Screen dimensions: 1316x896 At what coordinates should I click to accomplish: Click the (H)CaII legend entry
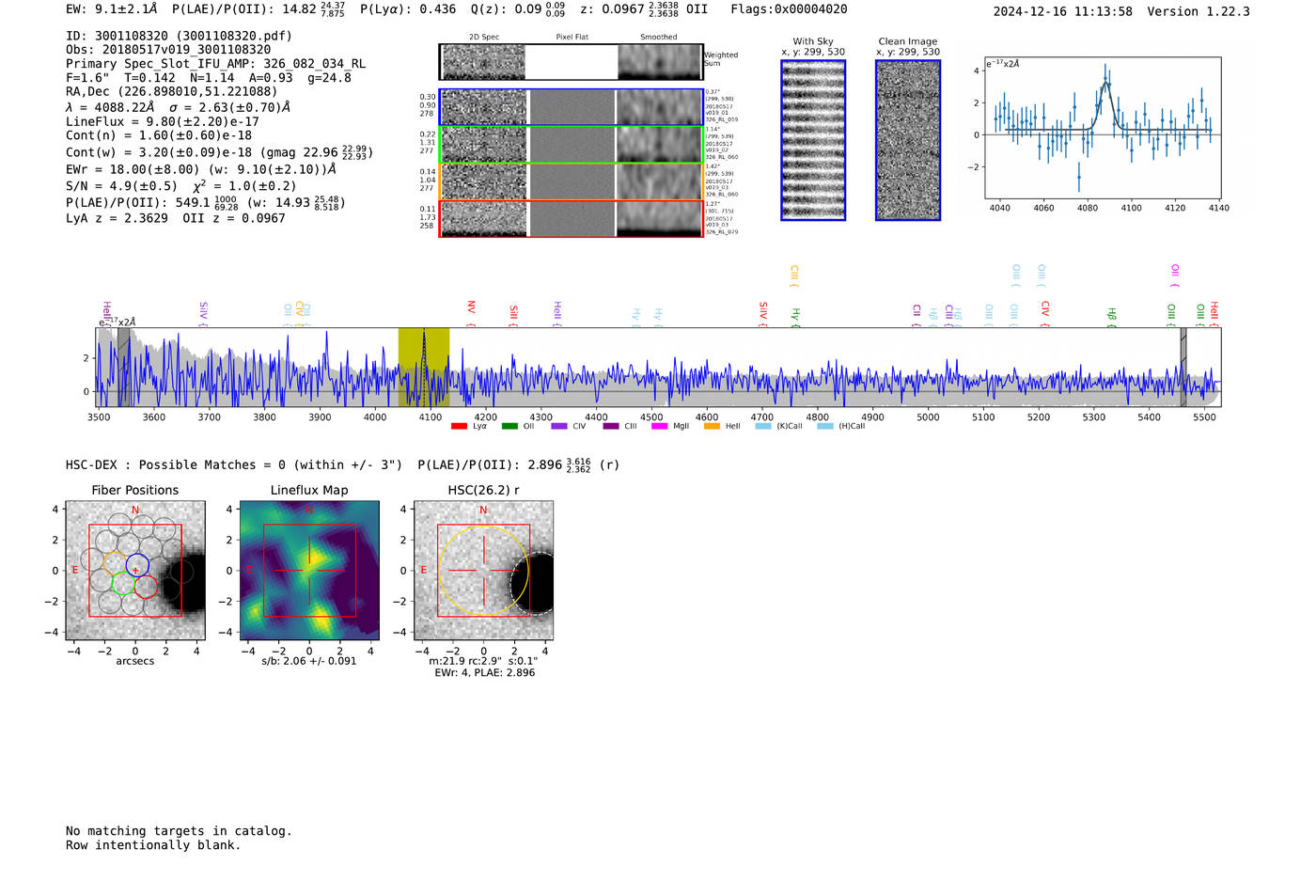pyautogui.click(x=841, y=427)
